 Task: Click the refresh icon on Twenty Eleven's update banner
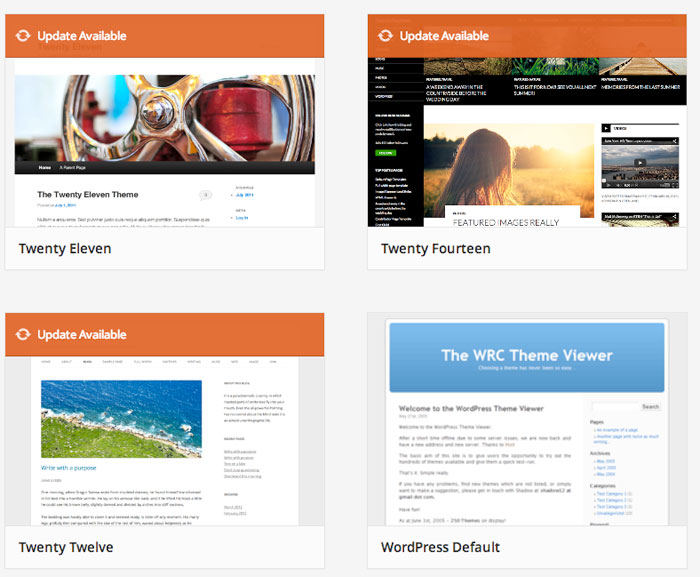click(x=23, y=36)
